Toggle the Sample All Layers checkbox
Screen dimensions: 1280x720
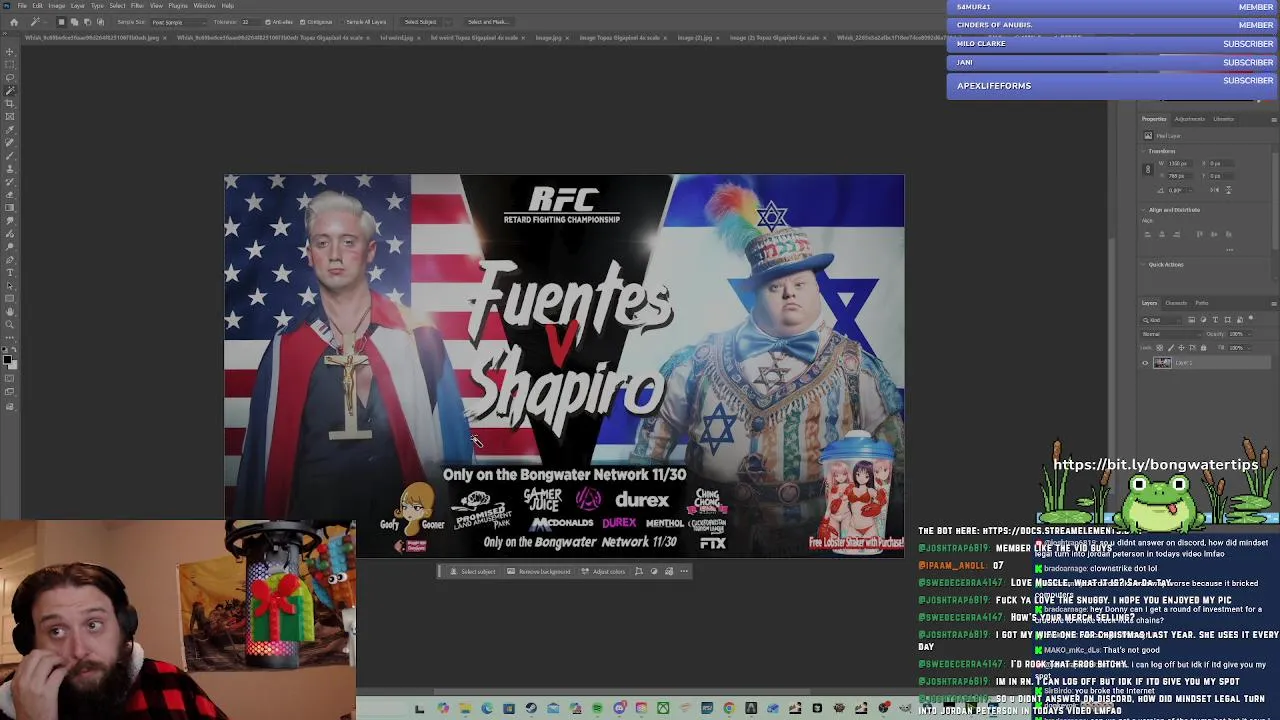[342, 21]
